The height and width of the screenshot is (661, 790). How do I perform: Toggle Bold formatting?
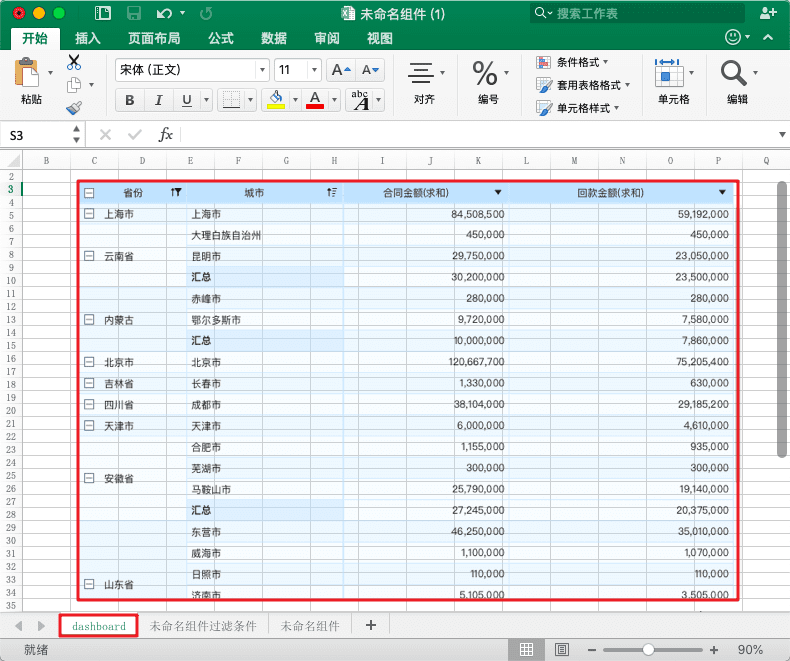129,100
